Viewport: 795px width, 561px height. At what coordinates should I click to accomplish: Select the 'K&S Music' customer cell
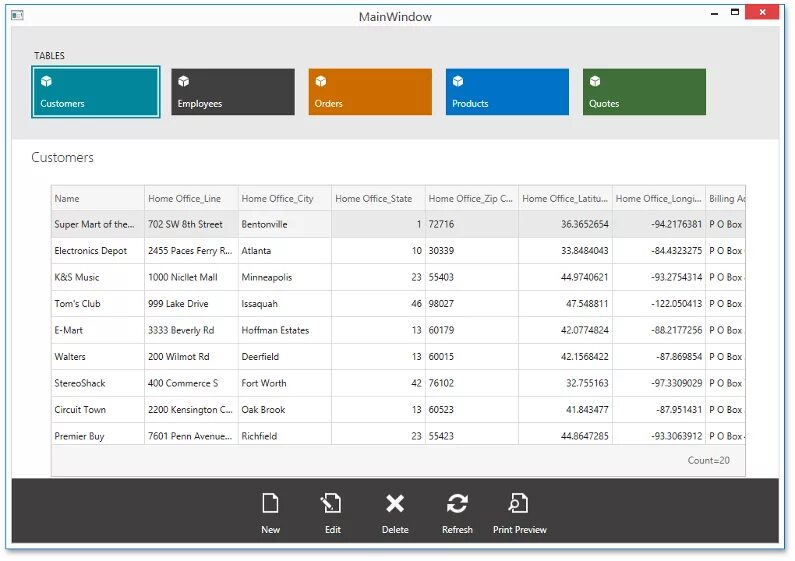(x=98, y=277)
